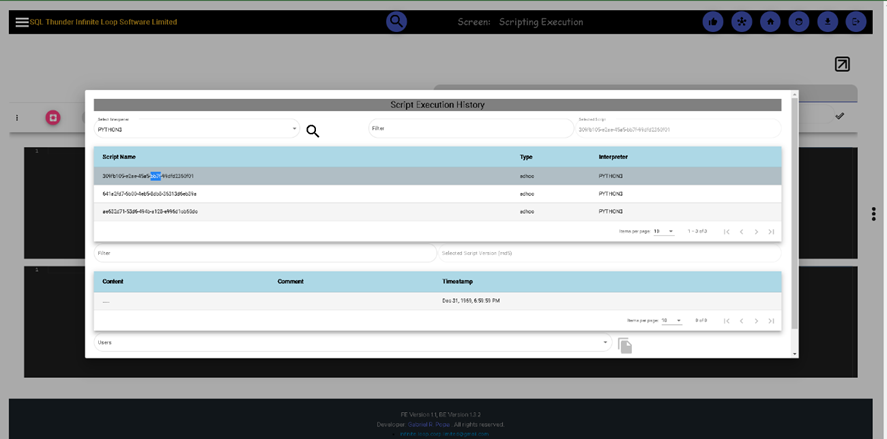The image size is (887, 439).
Task: Go to next page in script table
Action: [756, 231]
